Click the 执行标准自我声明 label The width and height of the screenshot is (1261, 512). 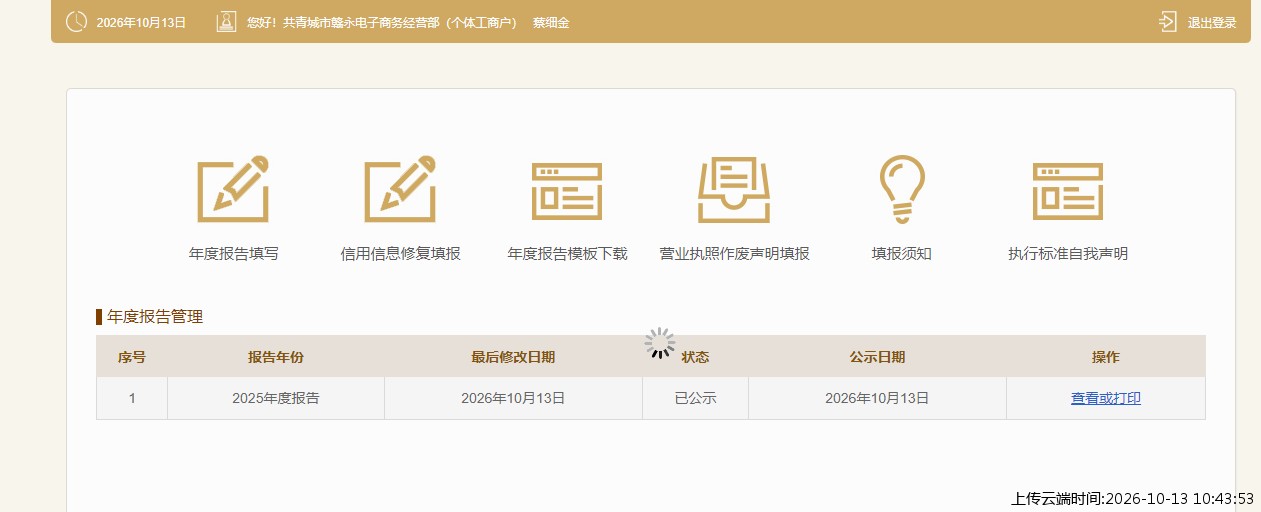click(1068, 254)
